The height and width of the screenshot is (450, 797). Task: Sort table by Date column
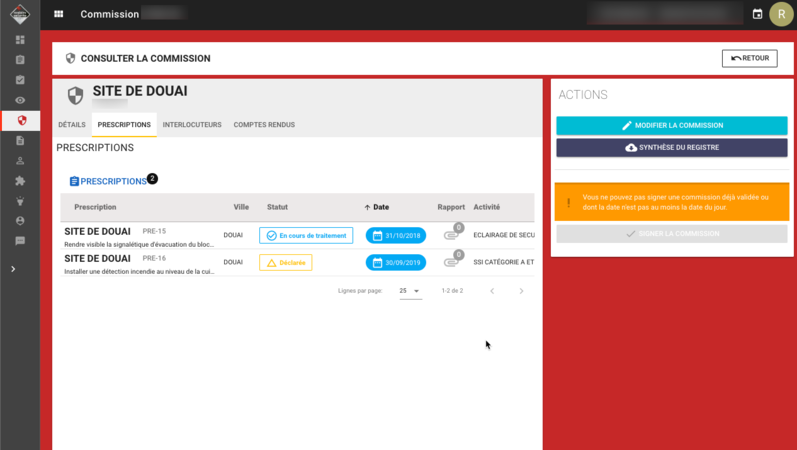(x=377, y=207)
